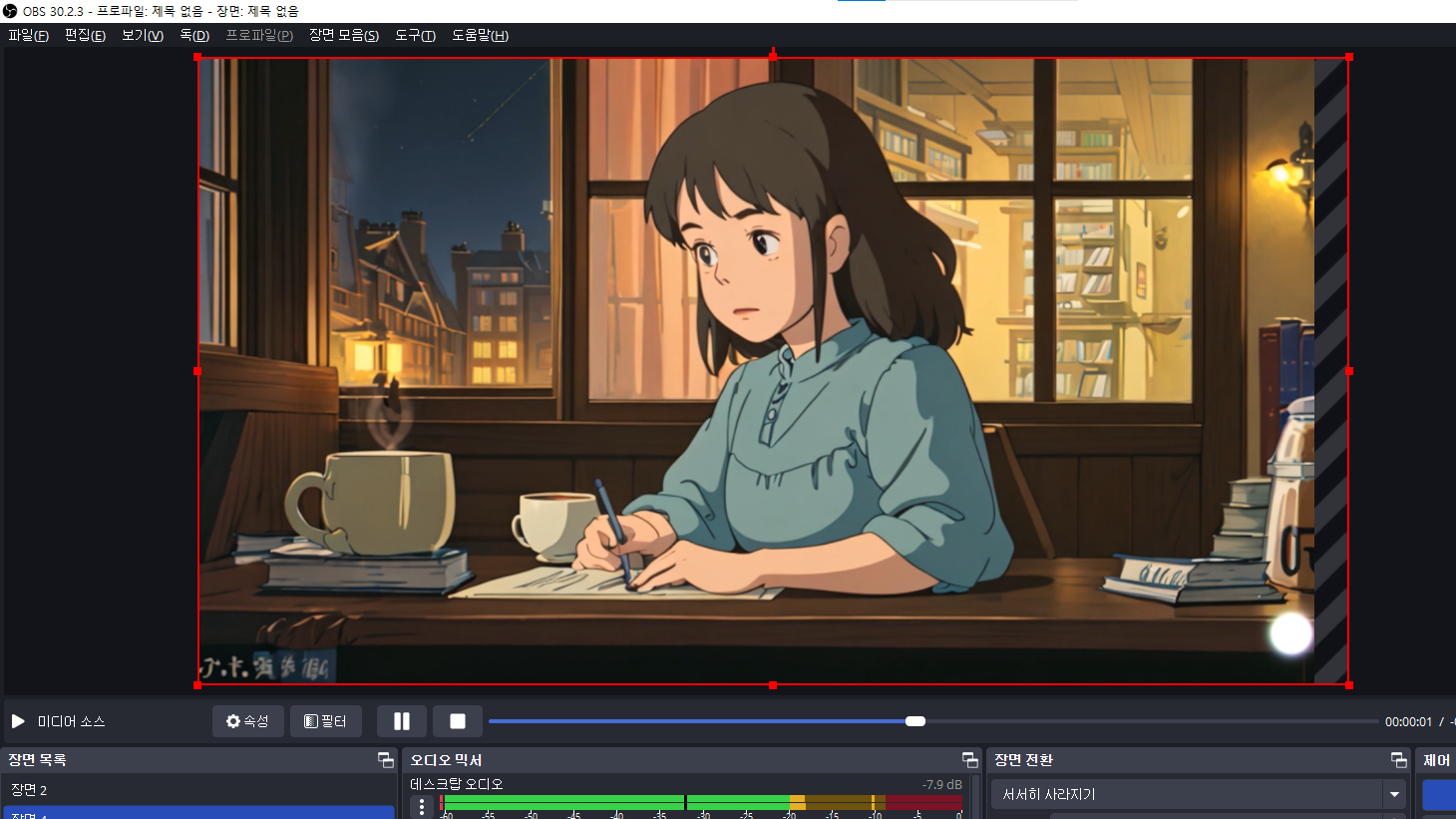This screenshot has width=1456, height=819.
Task: Open the 편집(E) menu
Action: coord(86,35)
